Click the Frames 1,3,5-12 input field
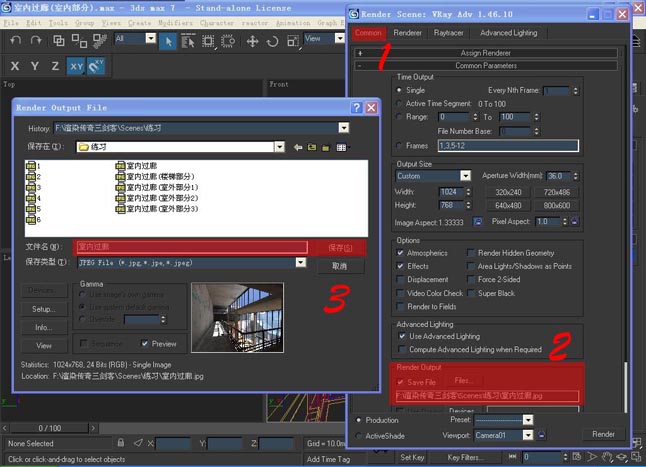The height and width of the screenshot is (467, 646). [x=508, y=145]
